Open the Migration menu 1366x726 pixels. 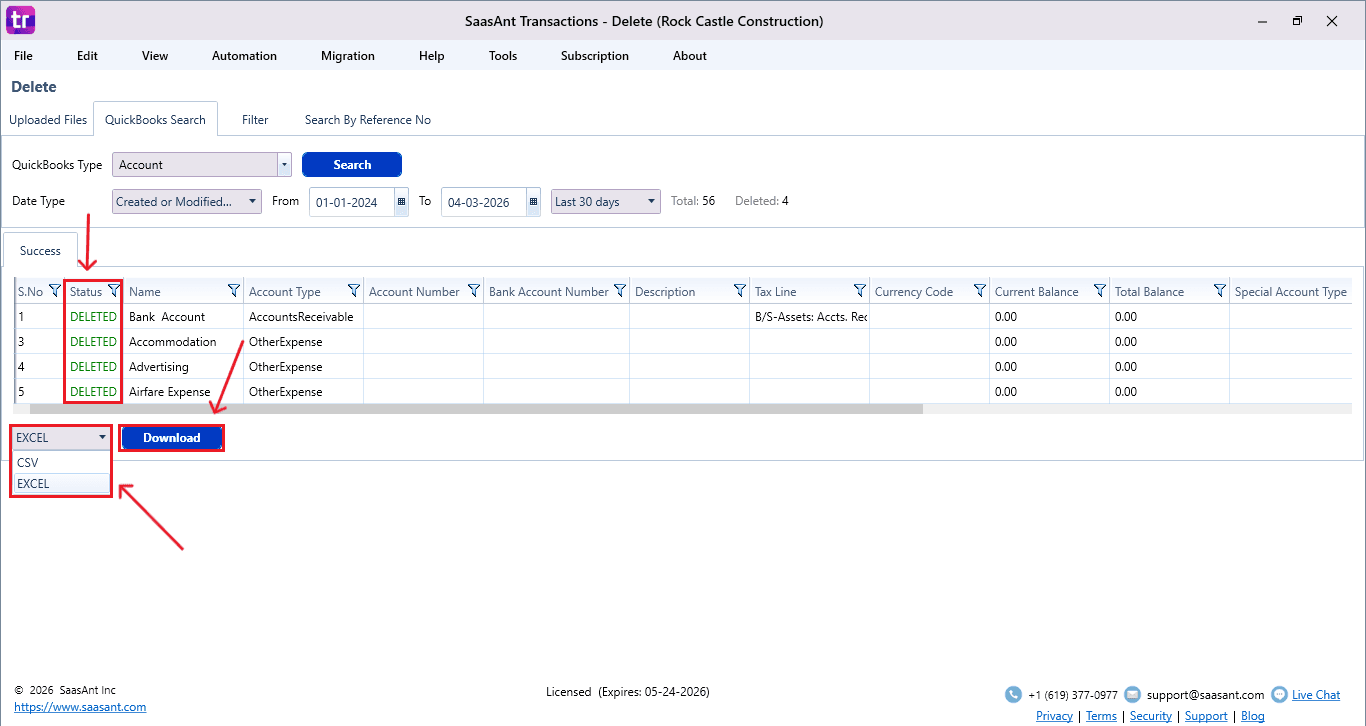tap(348, 56)
